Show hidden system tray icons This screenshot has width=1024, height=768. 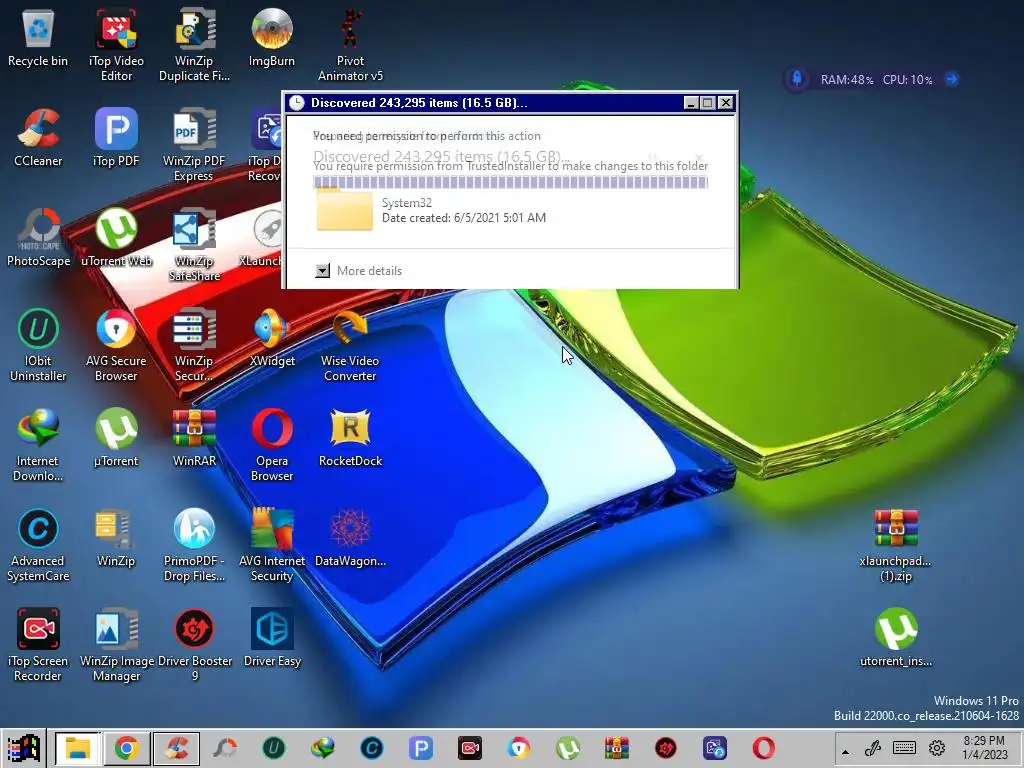[846, 751]
